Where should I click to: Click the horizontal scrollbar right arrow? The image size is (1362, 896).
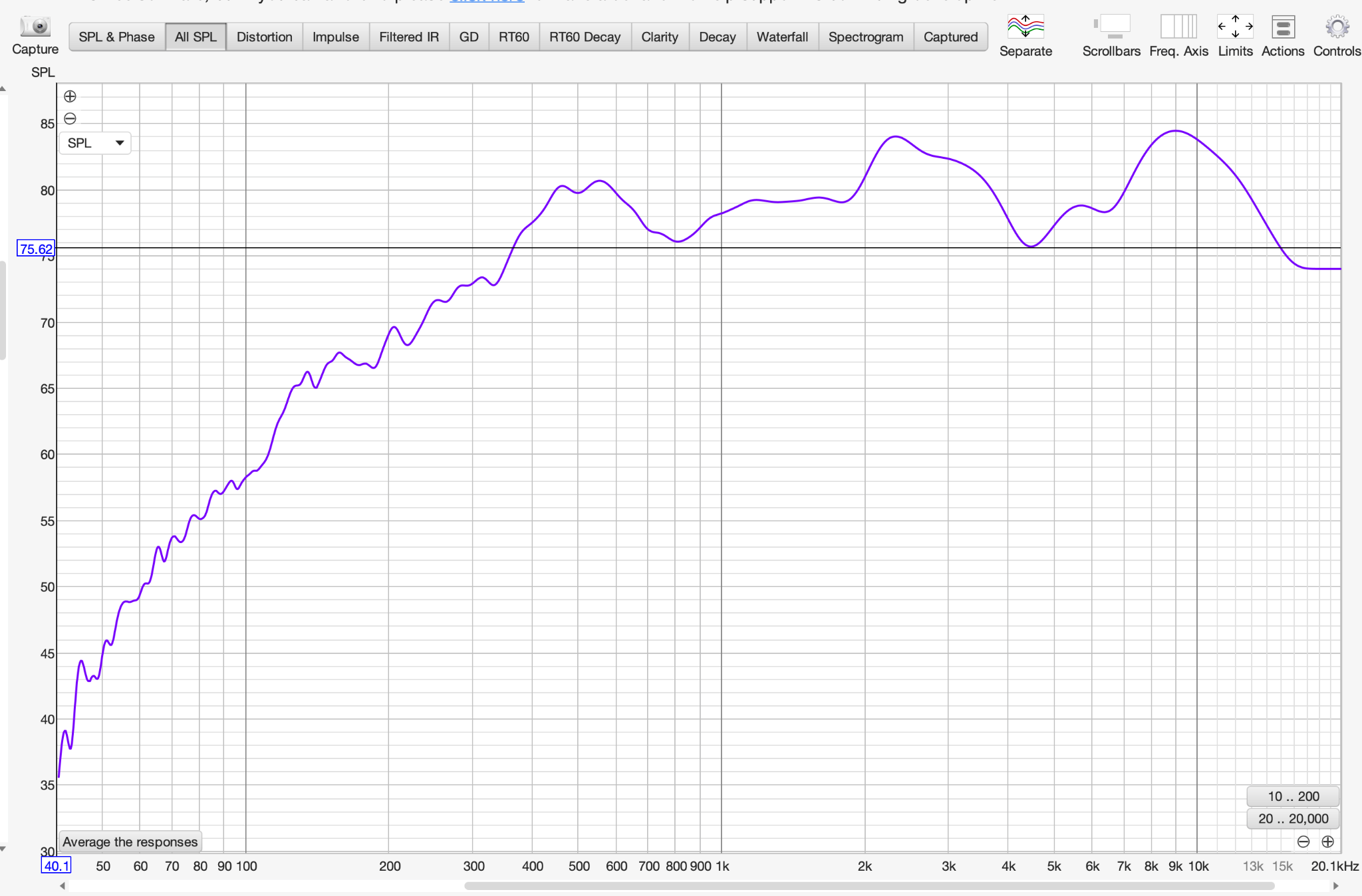pos(1335,885)
